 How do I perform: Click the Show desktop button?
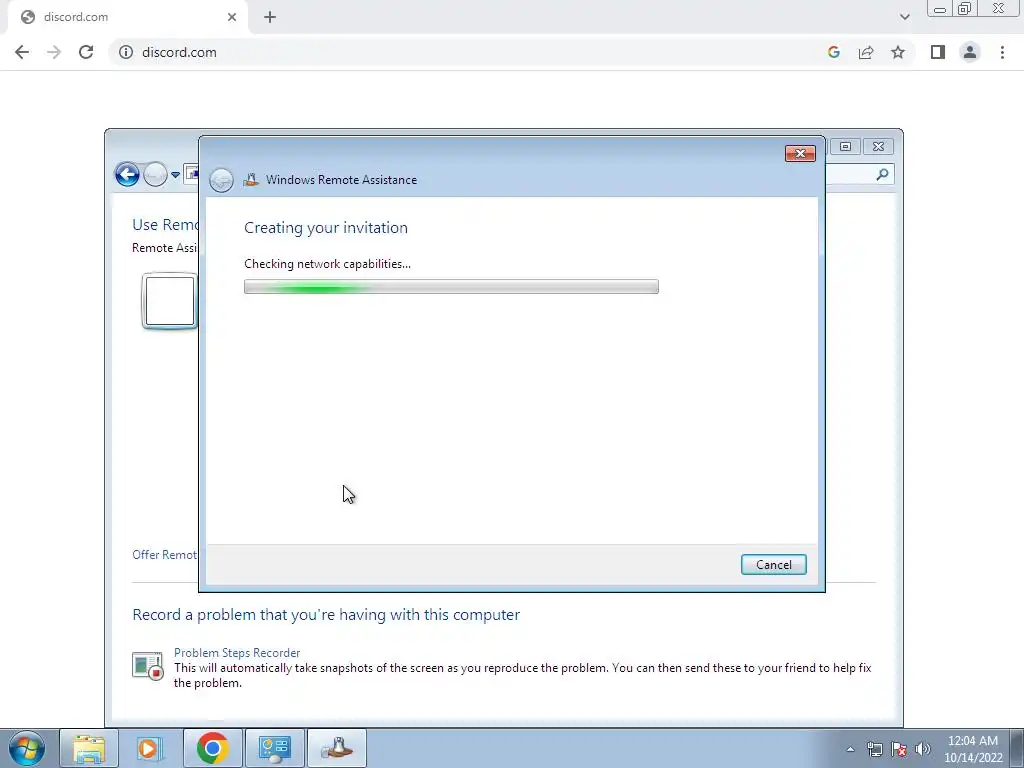pyautogui.click(x=1017, y=748)
